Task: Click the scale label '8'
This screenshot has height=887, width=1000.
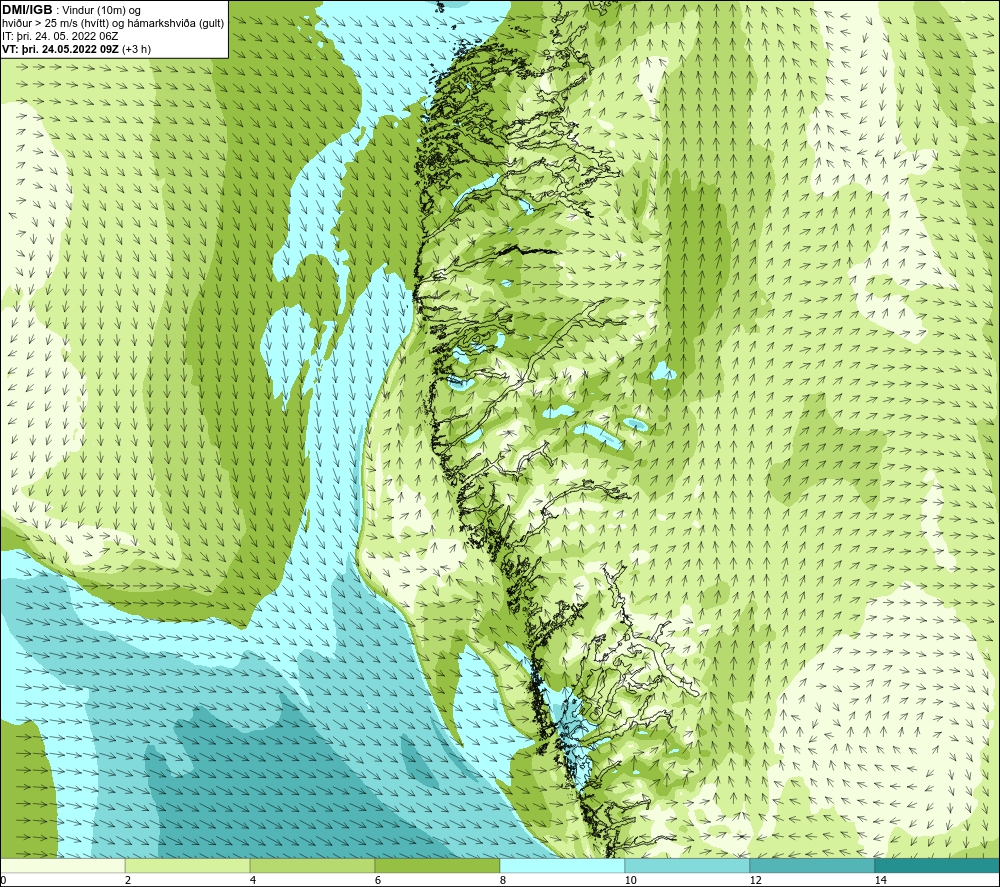Action: pyautogui.click(x=503, y=880)
